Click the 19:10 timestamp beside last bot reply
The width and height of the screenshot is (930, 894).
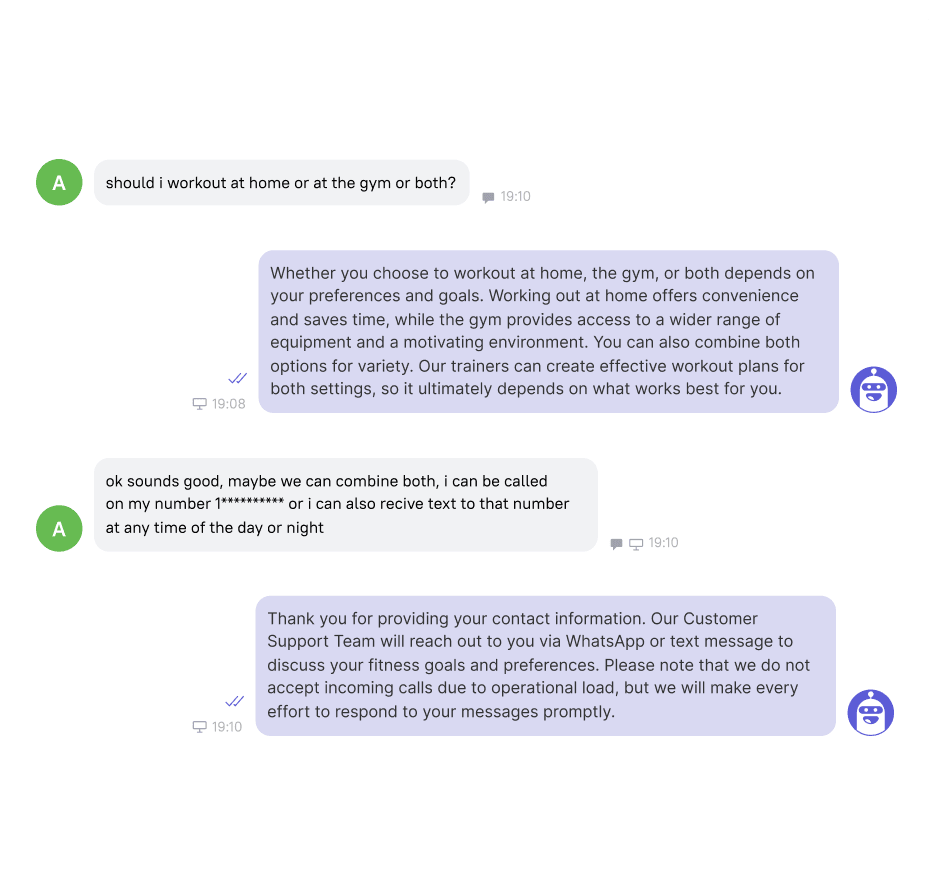click(227, 727)
